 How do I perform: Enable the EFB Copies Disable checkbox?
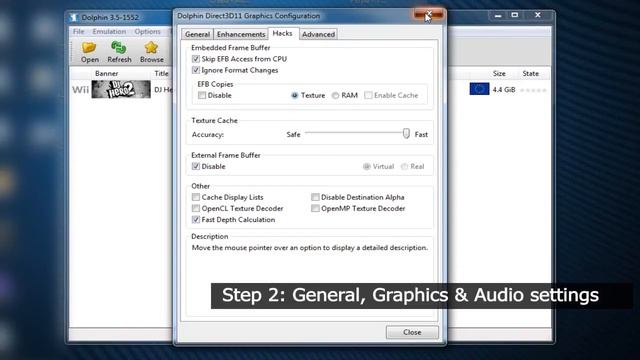202,95
